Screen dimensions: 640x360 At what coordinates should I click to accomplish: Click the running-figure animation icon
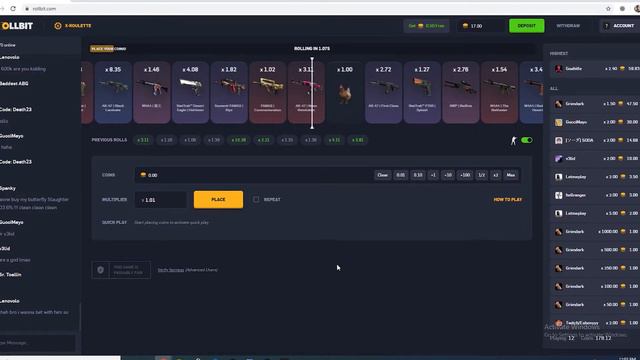click(x=513, y=140)
